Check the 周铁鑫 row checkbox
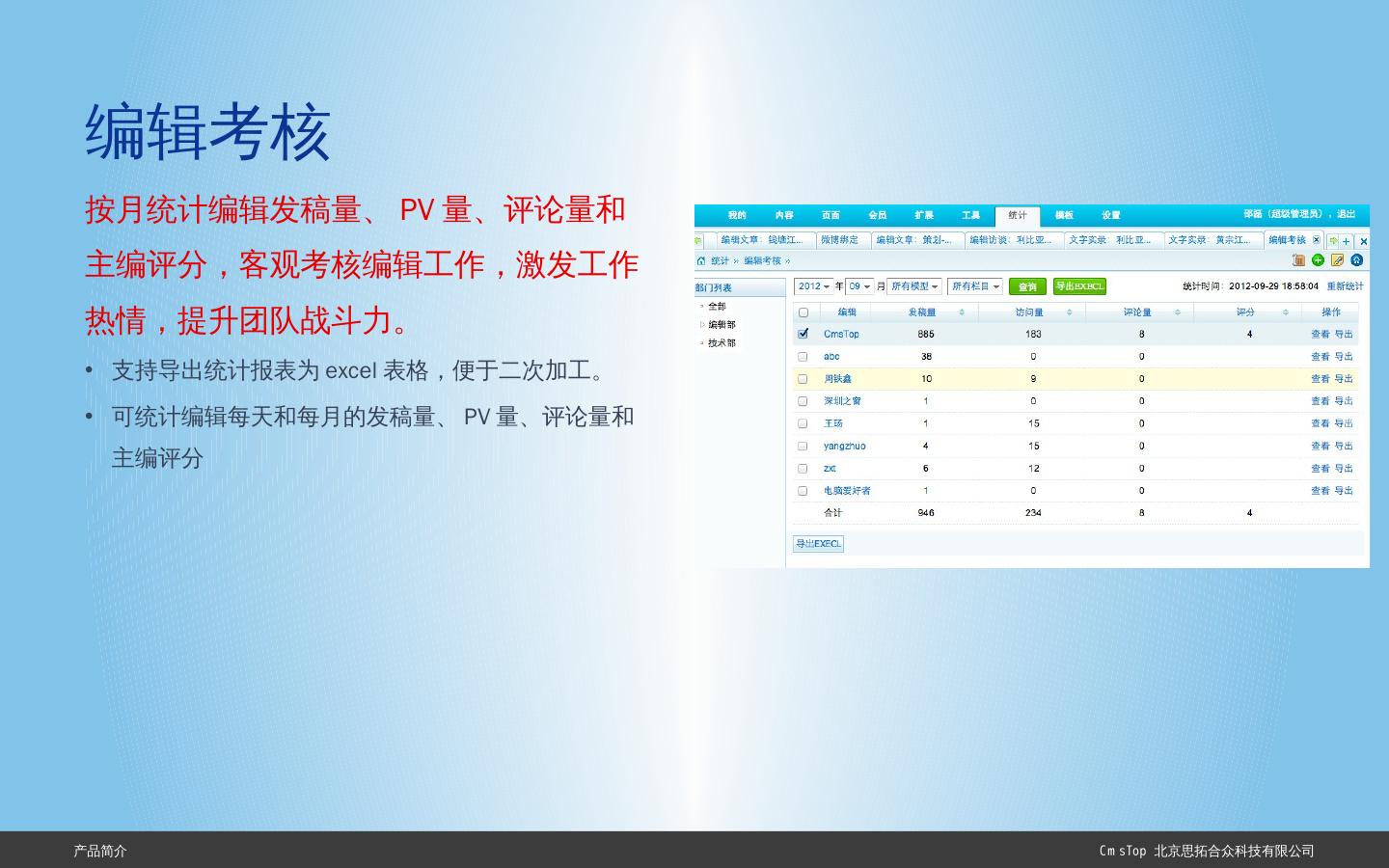Viewport: 1389px width, 868px height. pos(803,379)
